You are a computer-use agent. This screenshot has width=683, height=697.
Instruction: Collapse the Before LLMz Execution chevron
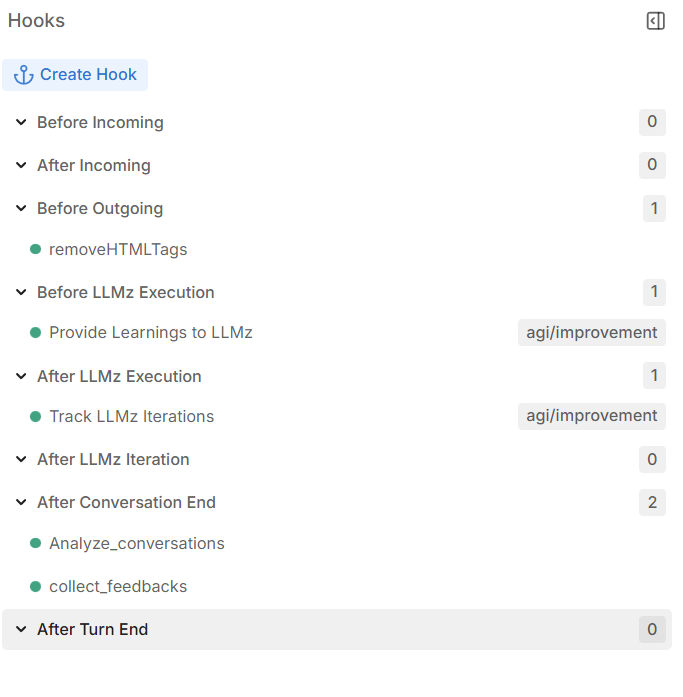[21, 293]
